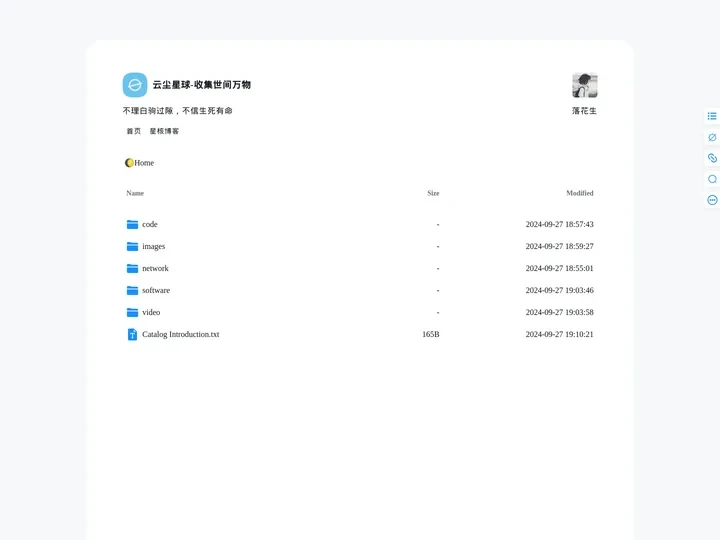The image size is (720, 540).
Task: Click the 落花生 user avatar
Action: pos(584,86)
